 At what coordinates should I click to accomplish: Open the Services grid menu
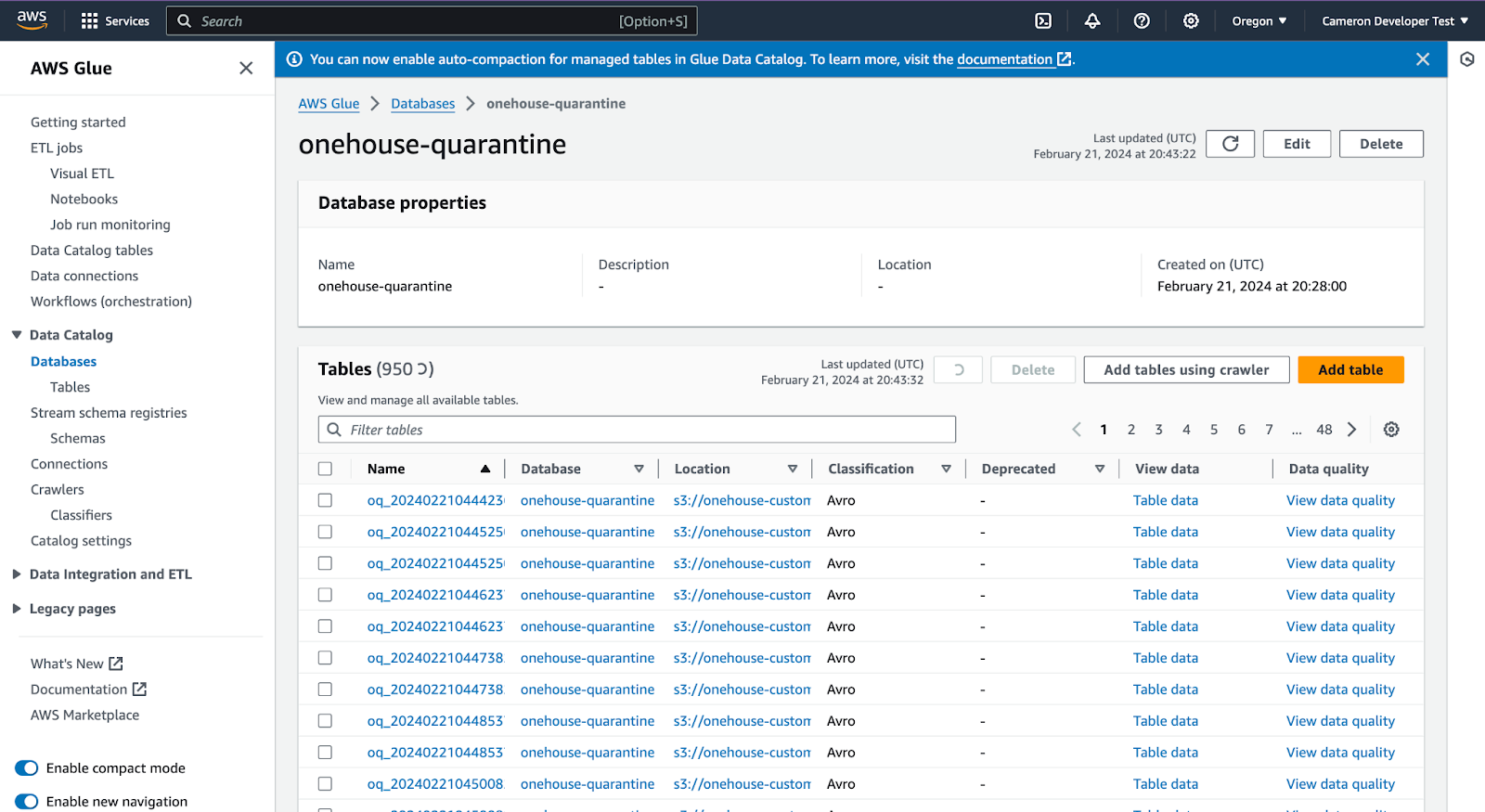pos(115,20)
